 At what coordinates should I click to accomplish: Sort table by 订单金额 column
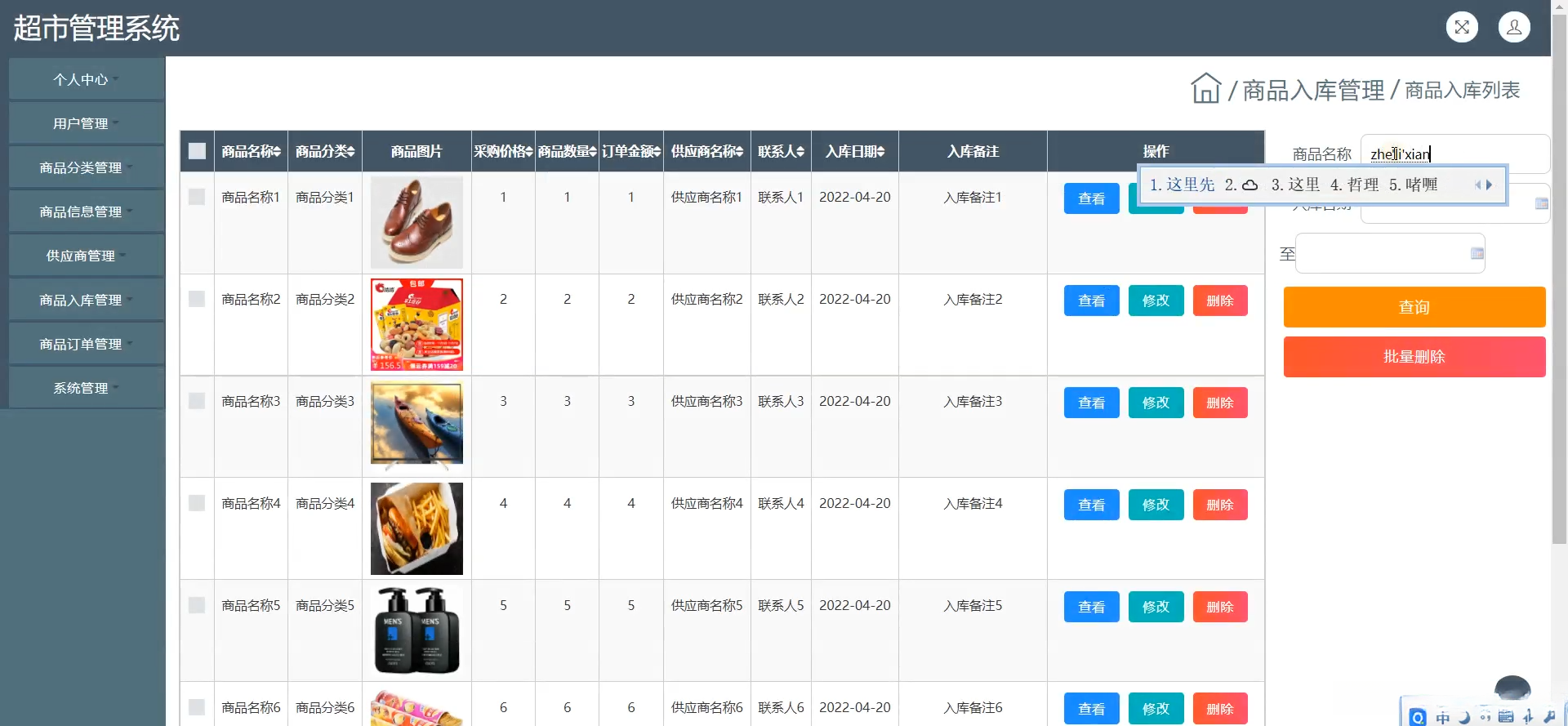point(631,151)
